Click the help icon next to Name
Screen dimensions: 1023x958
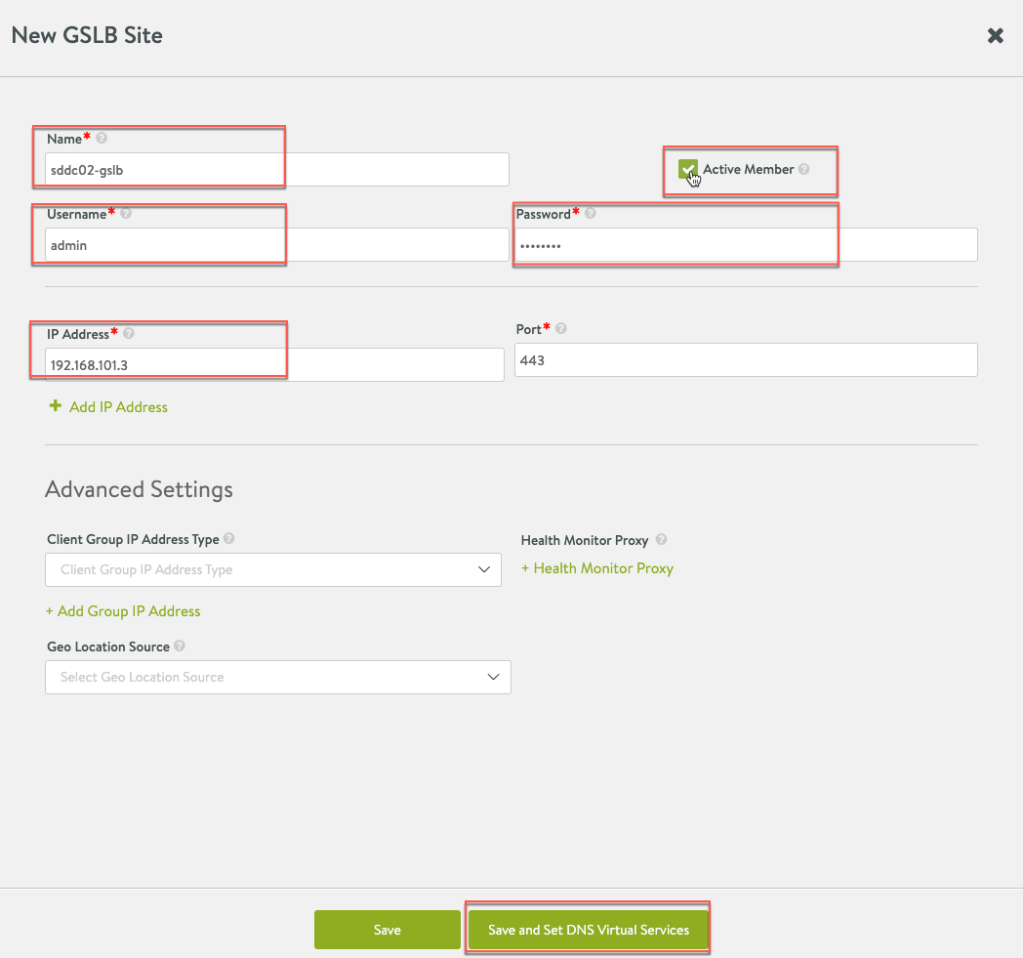(102, 138)
